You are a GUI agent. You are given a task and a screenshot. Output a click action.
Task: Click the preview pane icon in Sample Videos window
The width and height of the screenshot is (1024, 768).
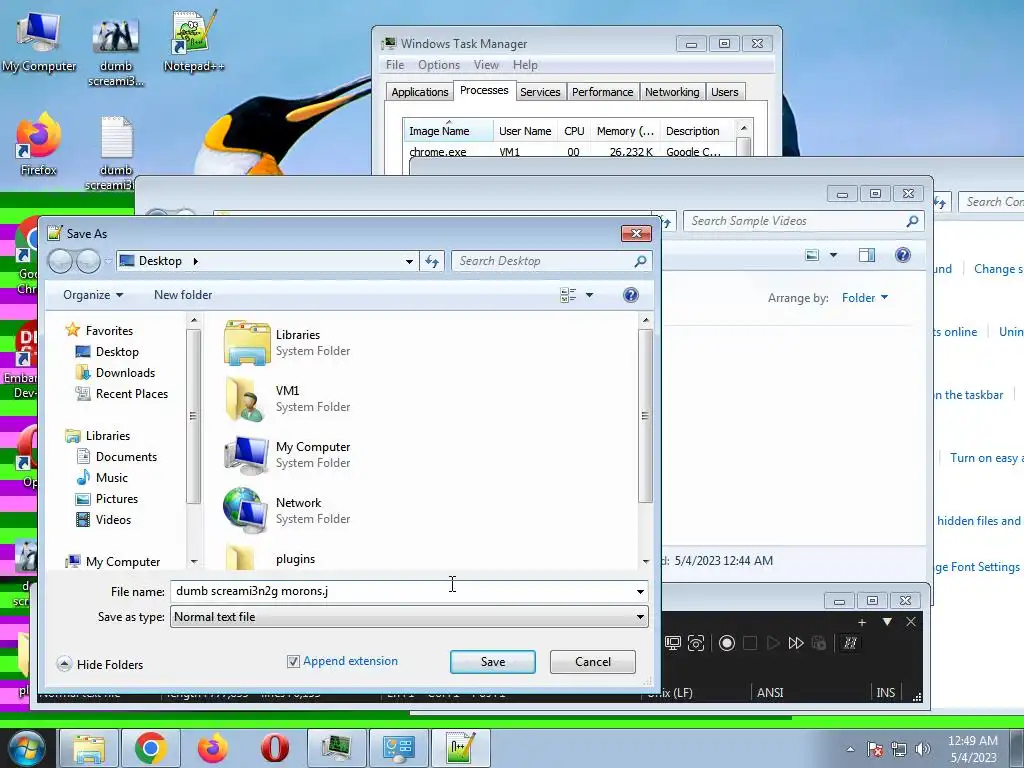pos(867,255)
